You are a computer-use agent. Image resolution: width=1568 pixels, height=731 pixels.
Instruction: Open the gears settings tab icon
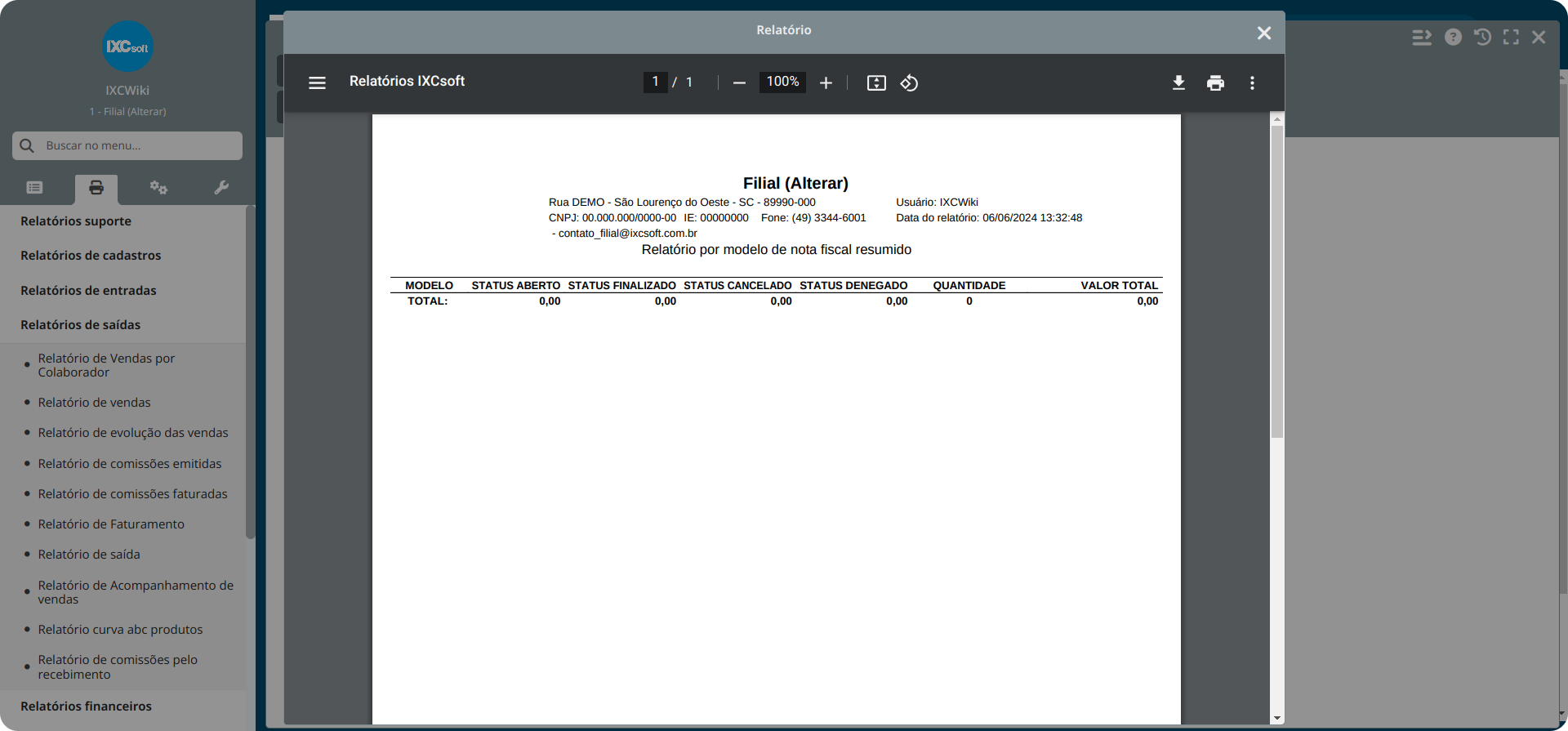pos(158,188)
